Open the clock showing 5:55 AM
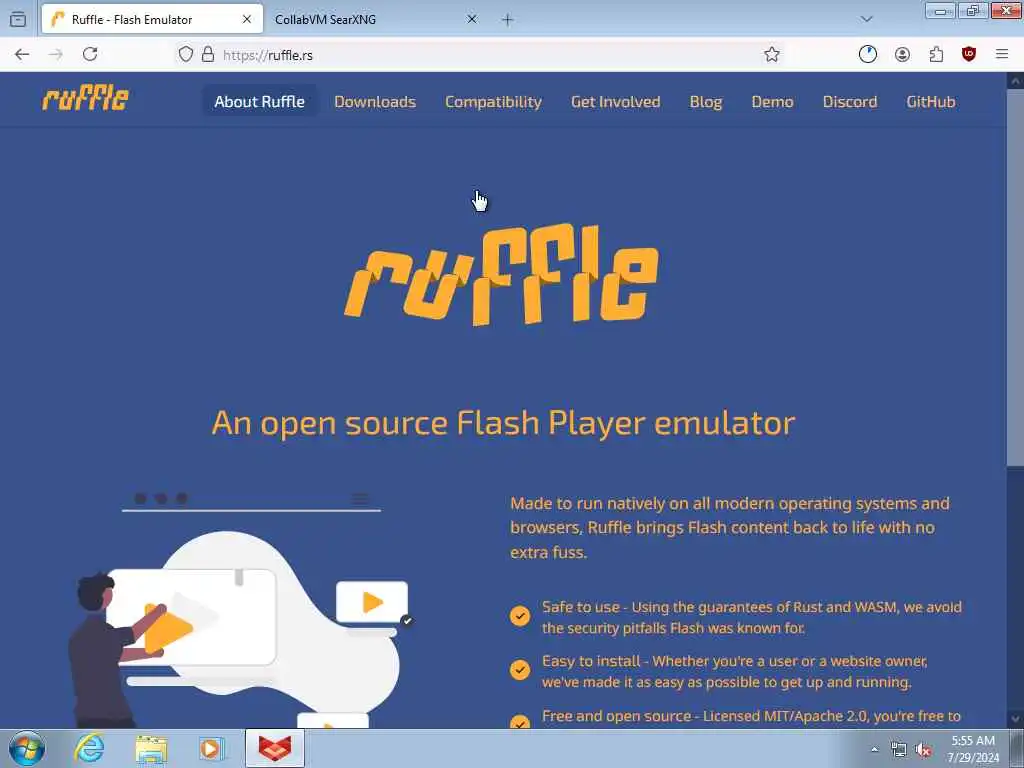1024x768 pixels. pos(973,749)
